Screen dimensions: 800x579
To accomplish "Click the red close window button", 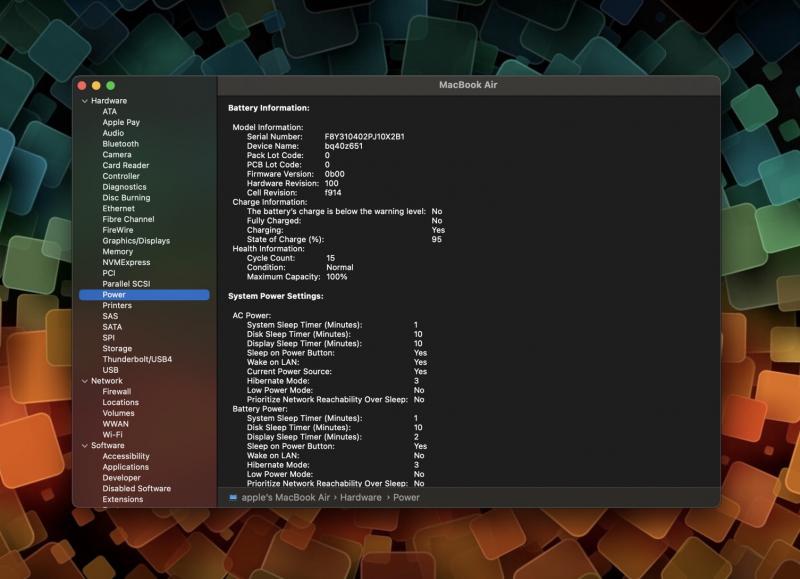I will [x=82, y=86].
